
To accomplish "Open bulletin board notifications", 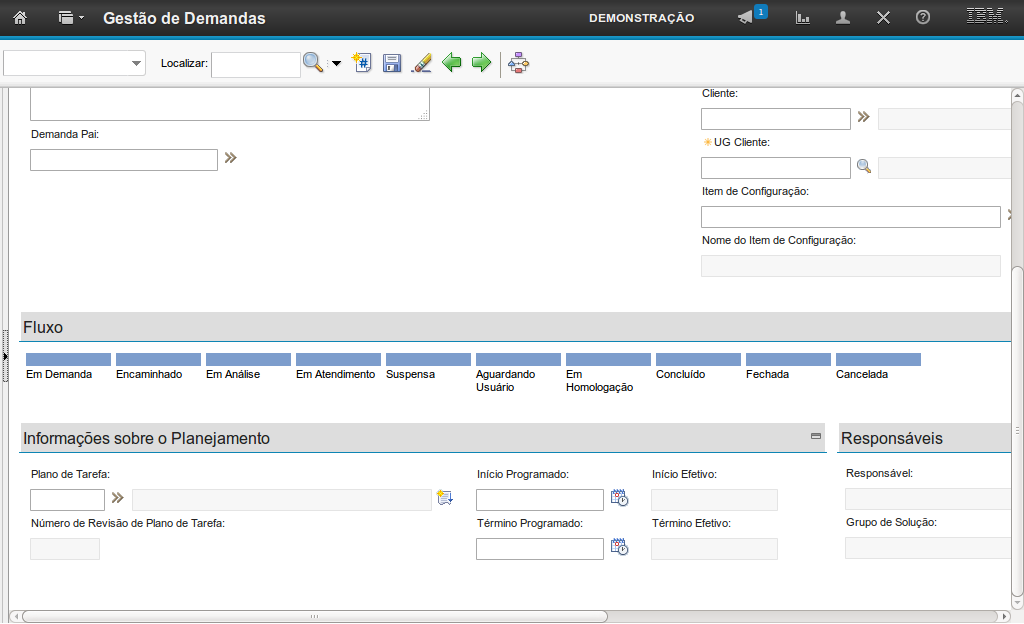I will (x=748, y=18).
